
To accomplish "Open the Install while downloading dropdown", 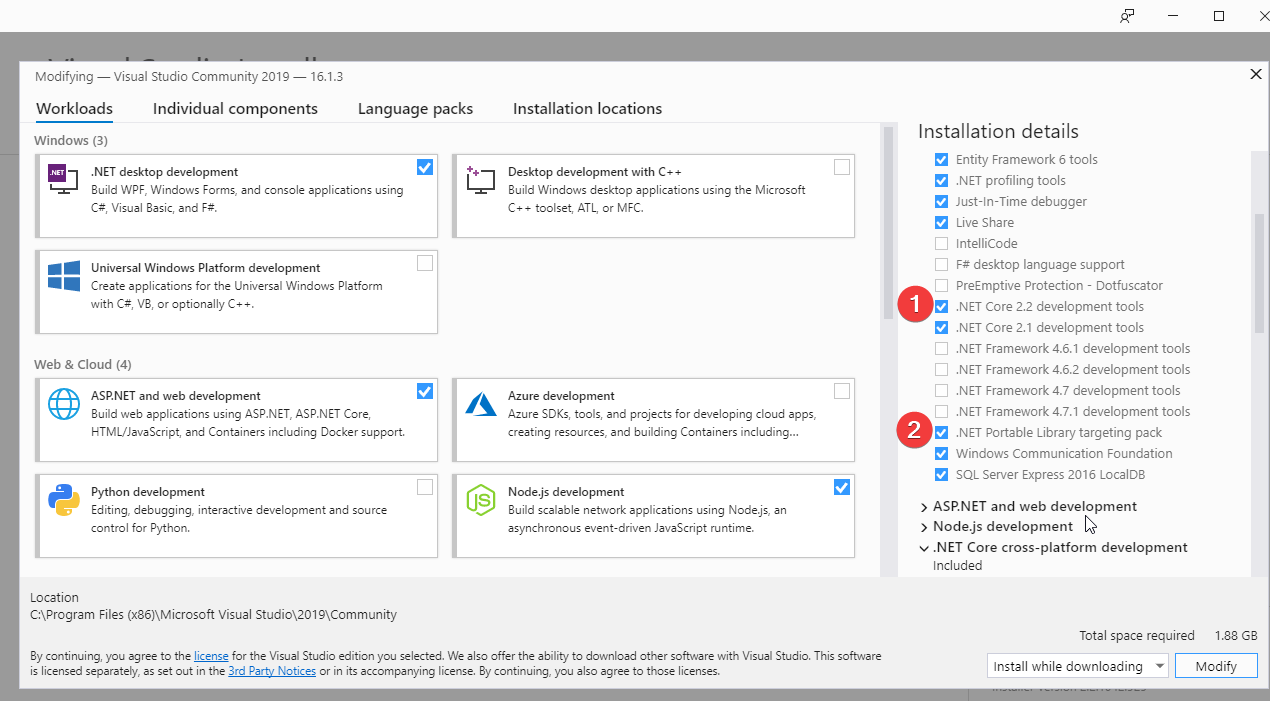I will pos(1077,666).
